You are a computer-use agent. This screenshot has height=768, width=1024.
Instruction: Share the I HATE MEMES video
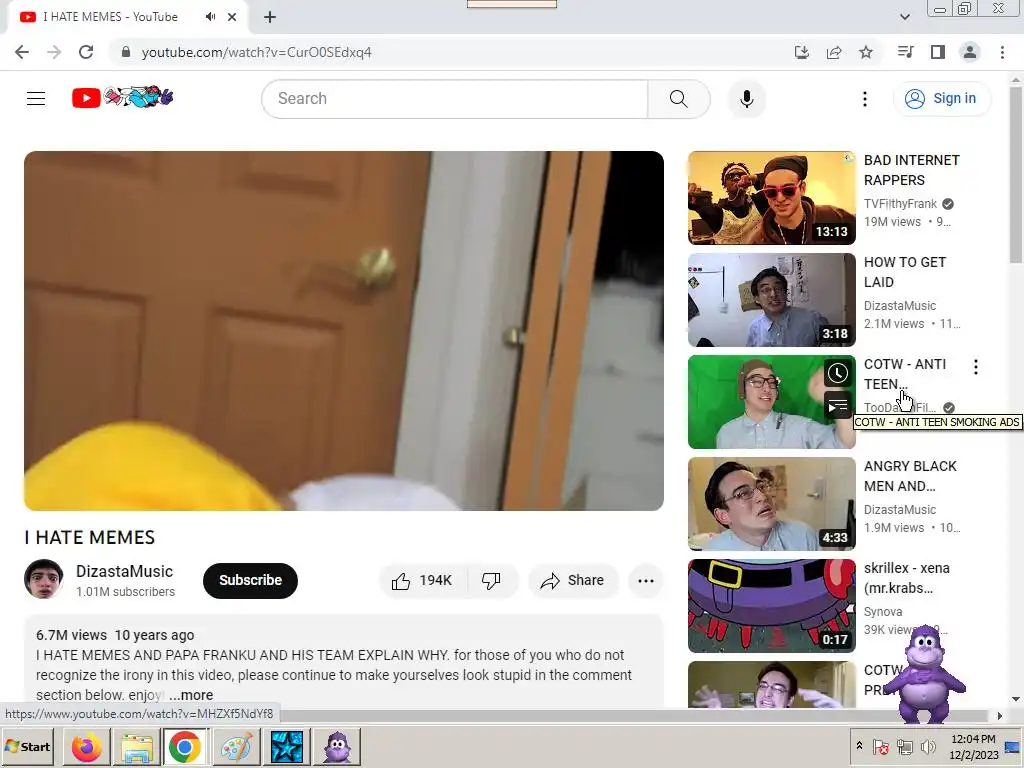click(x=573, y=581)
